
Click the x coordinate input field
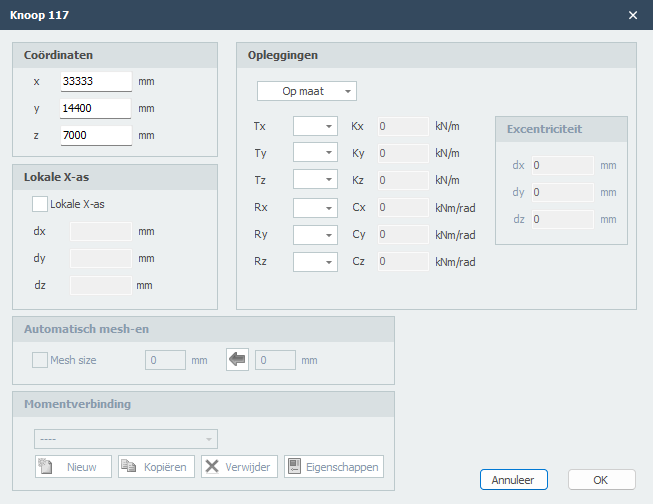coord(96,81)
